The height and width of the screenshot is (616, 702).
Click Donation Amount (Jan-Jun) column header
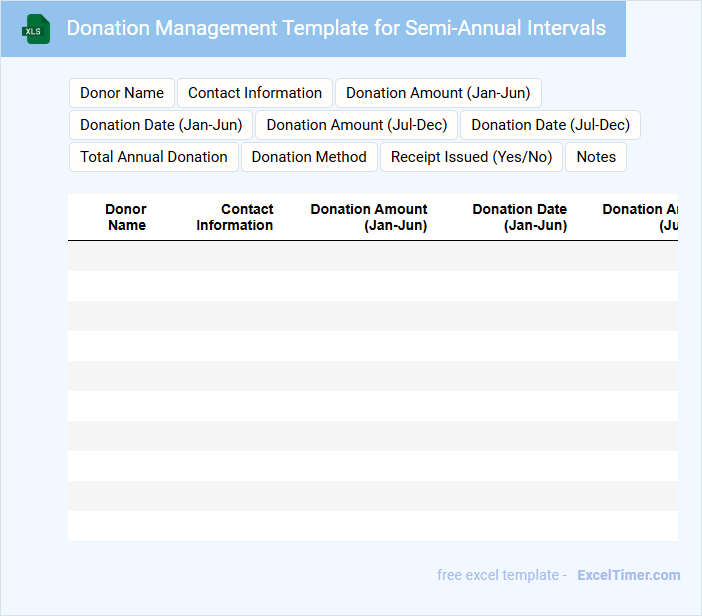click(369, 217)
